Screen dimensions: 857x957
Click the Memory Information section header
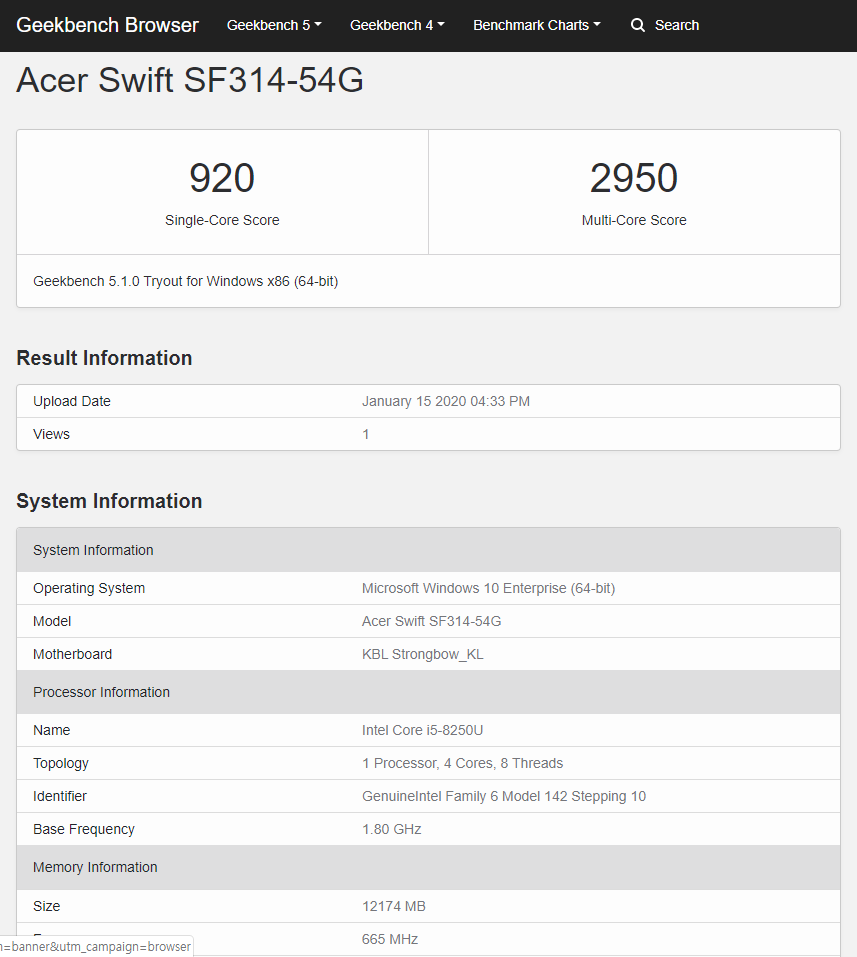pyautogui.click(x=428, y=867)
